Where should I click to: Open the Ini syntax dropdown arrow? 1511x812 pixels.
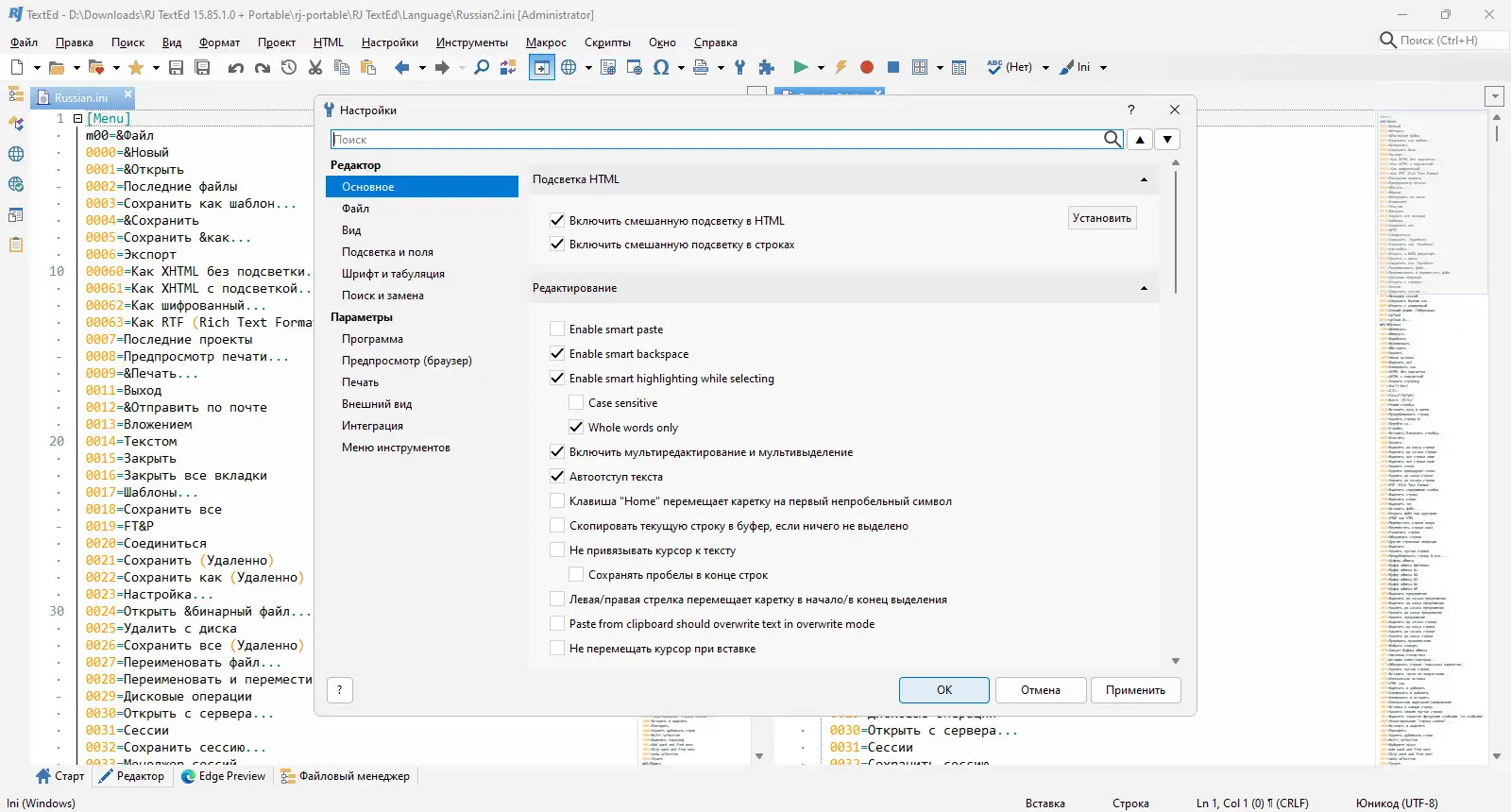coord(1103,67)
